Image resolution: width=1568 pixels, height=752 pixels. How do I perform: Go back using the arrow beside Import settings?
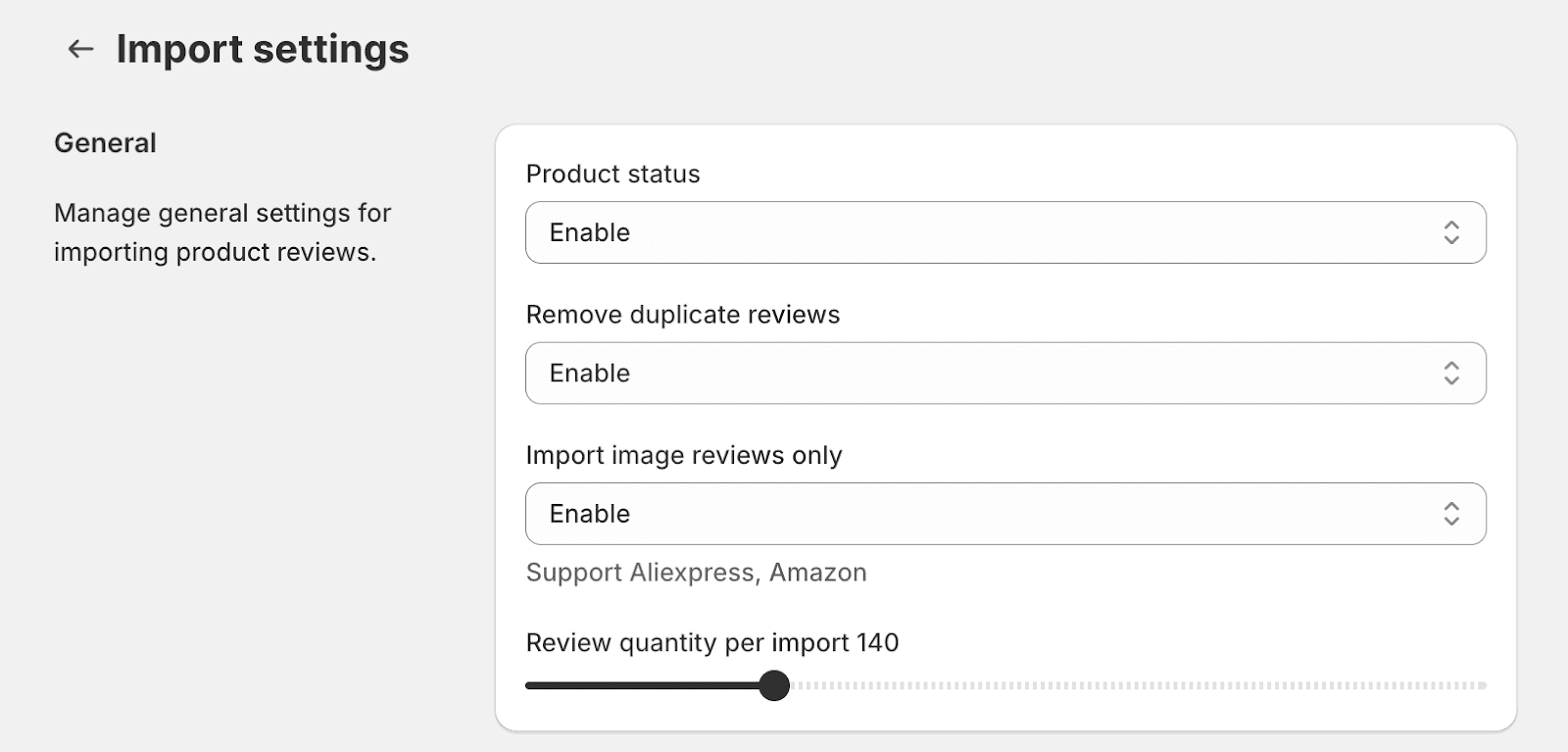click(x=80, y=49)
